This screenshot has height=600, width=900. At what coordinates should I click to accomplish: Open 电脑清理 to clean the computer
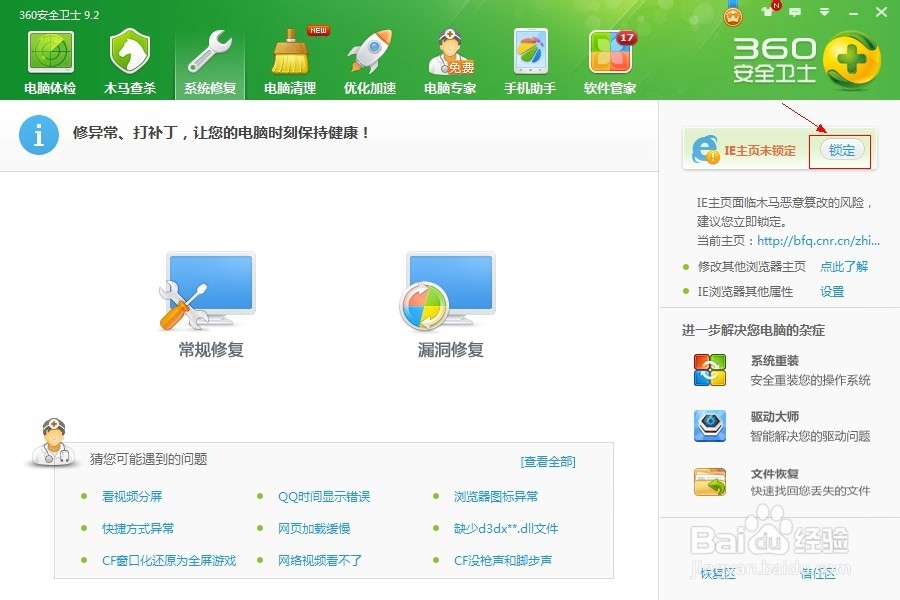click(289, 60)
